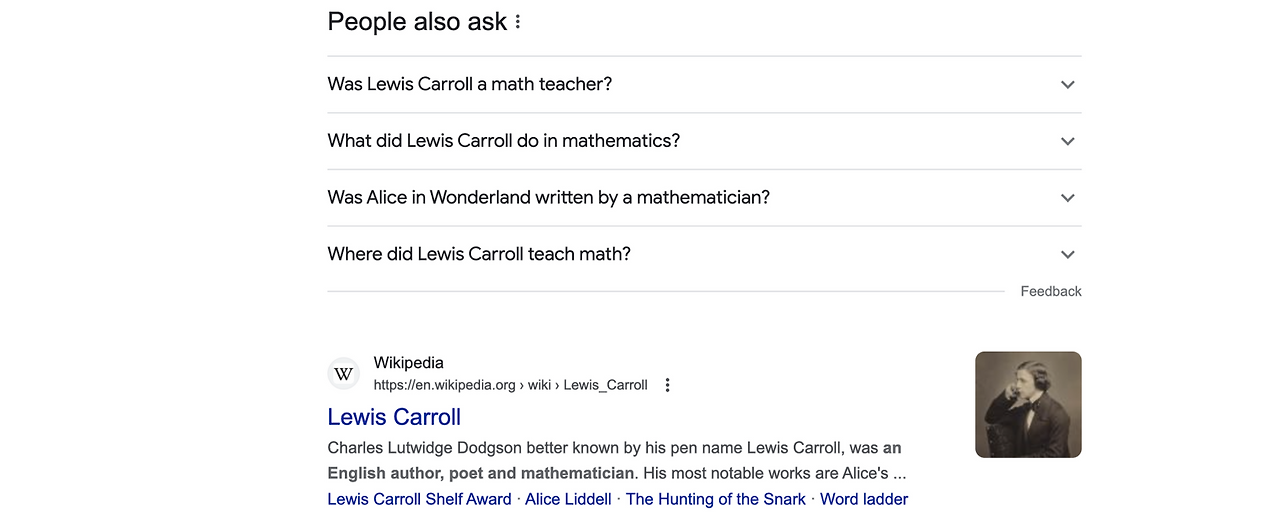Open the Lewis Carroll Wikipedia result title
1280x516 pixels.
pos(394,417)
